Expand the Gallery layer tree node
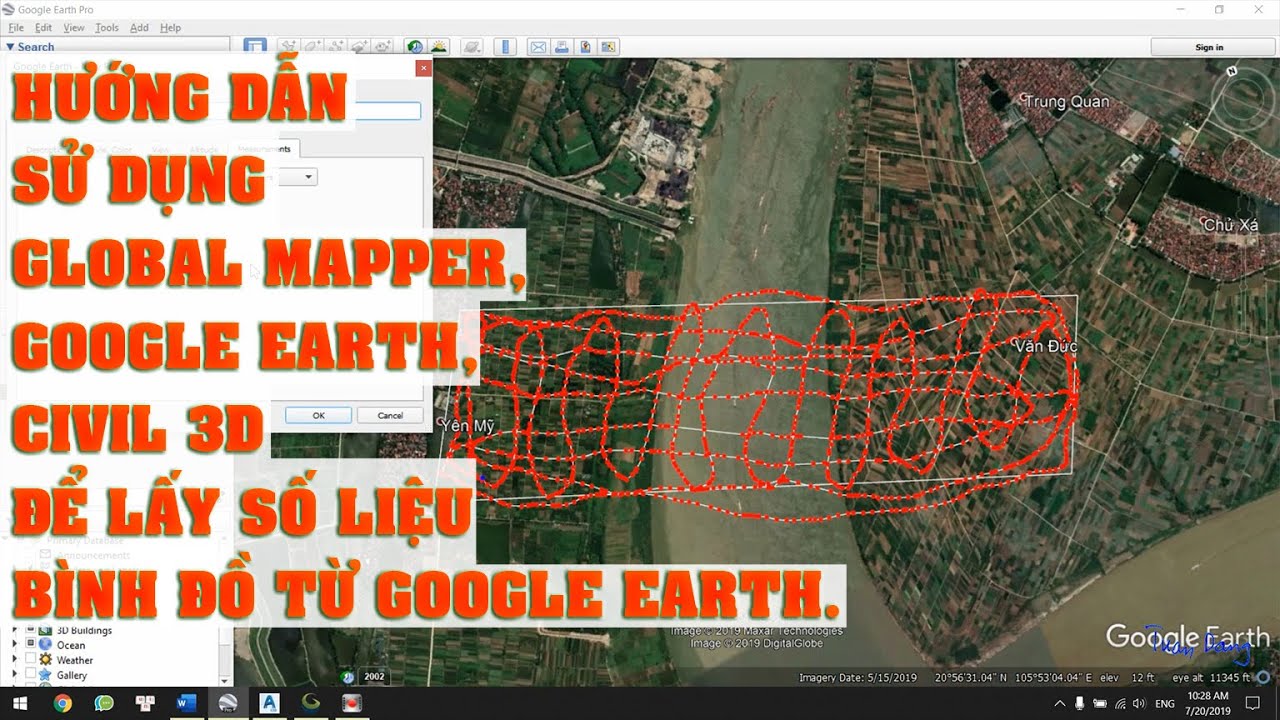Screen dimensions: 1280x720 point(14,675)
